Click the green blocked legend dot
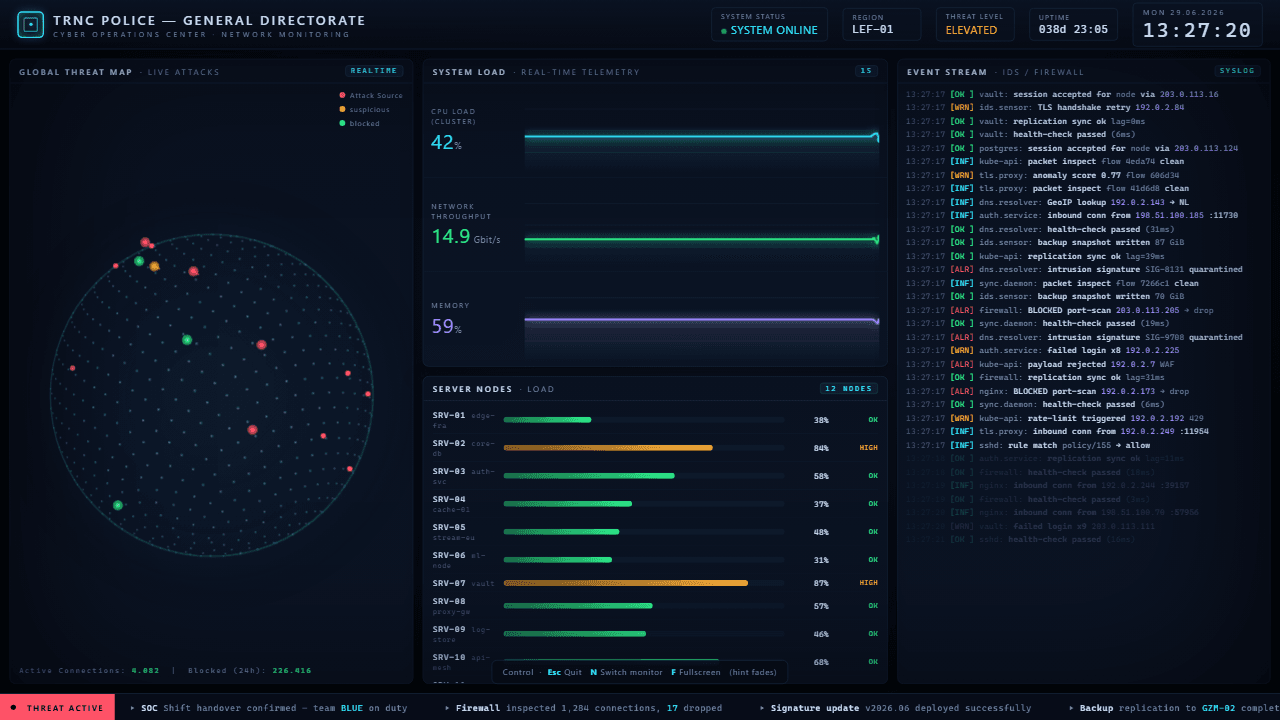Screen dimensions: 1280x720 (342, 123)
